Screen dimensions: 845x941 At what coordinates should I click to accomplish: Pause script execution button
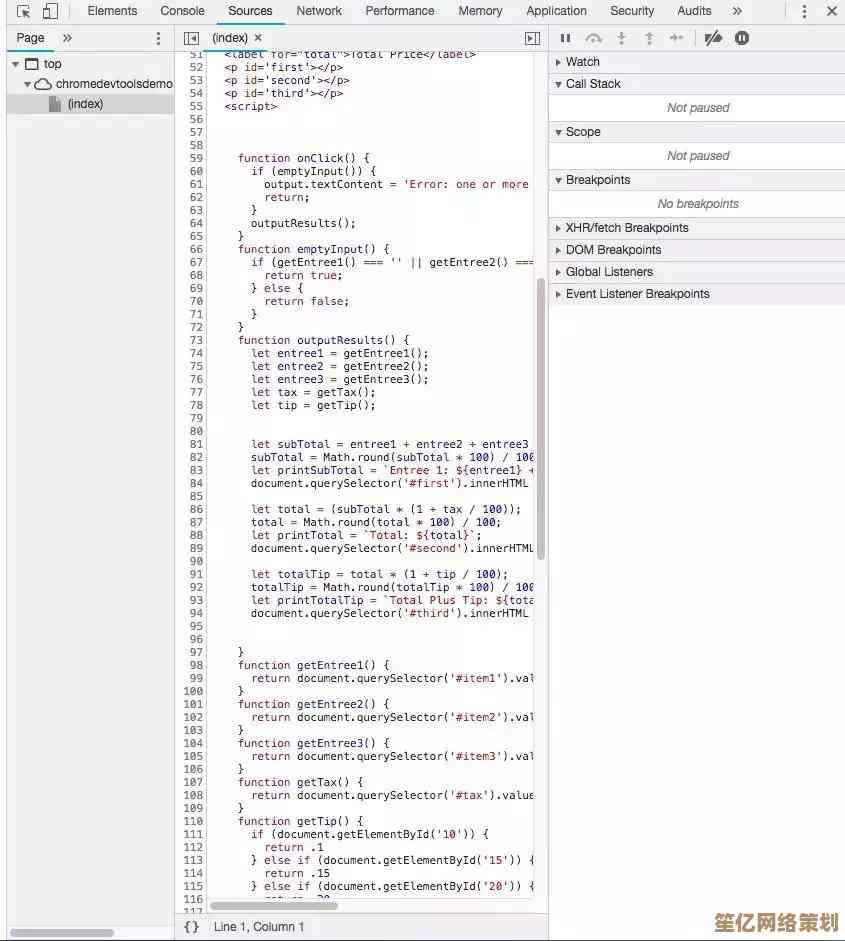coord(565,38)
